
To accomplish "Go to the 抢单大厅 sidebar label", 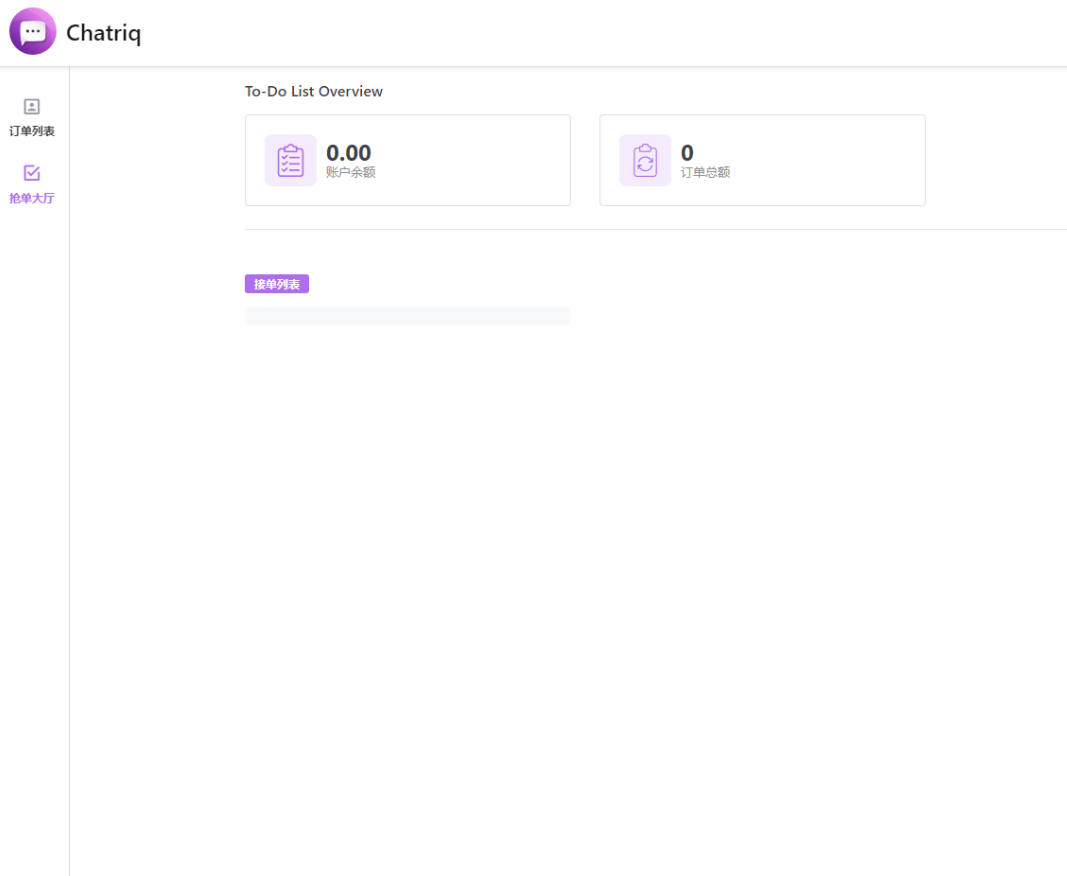I will pyautogui.click(x=32, y=198).
